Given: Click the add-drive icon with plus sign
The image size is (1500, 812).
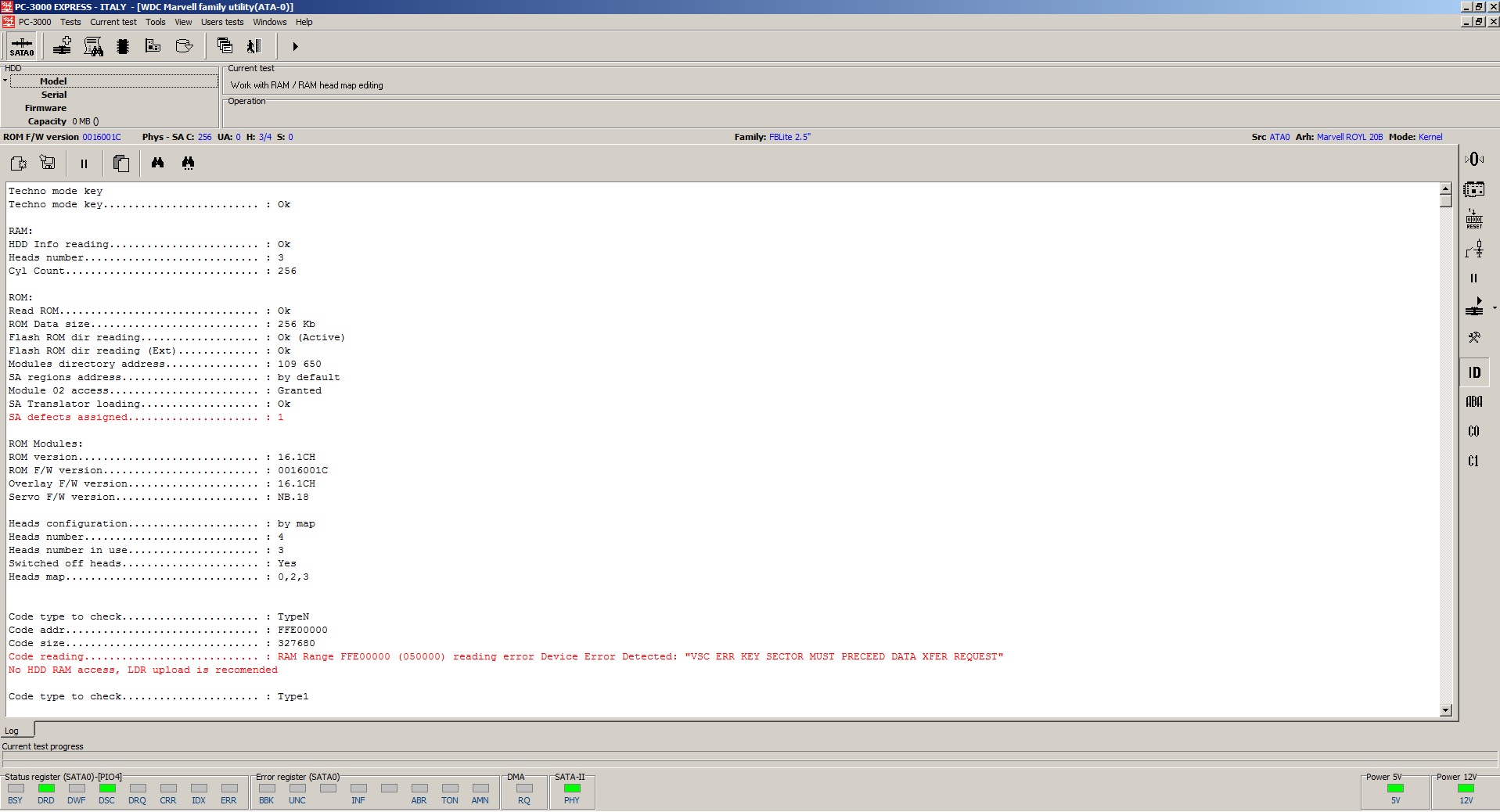Looking at the screenshot, I should point(62,46).
